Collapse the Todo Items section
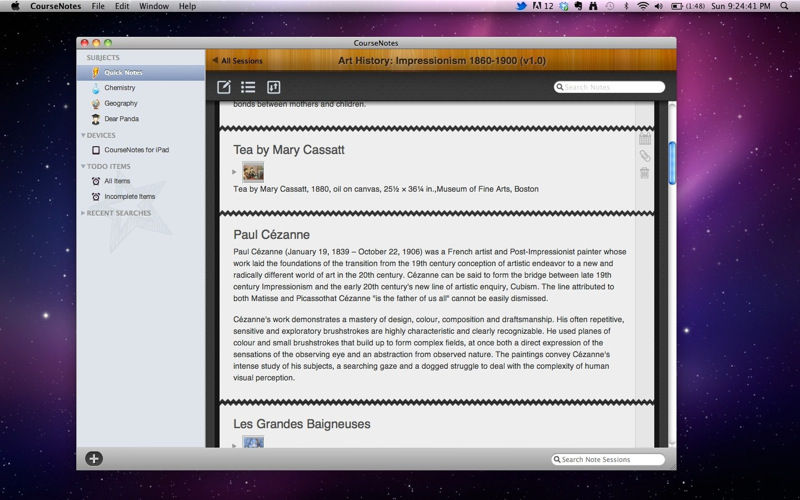Image resolution: width=800 pixels, height=500 pixels. tap(83, 166)
